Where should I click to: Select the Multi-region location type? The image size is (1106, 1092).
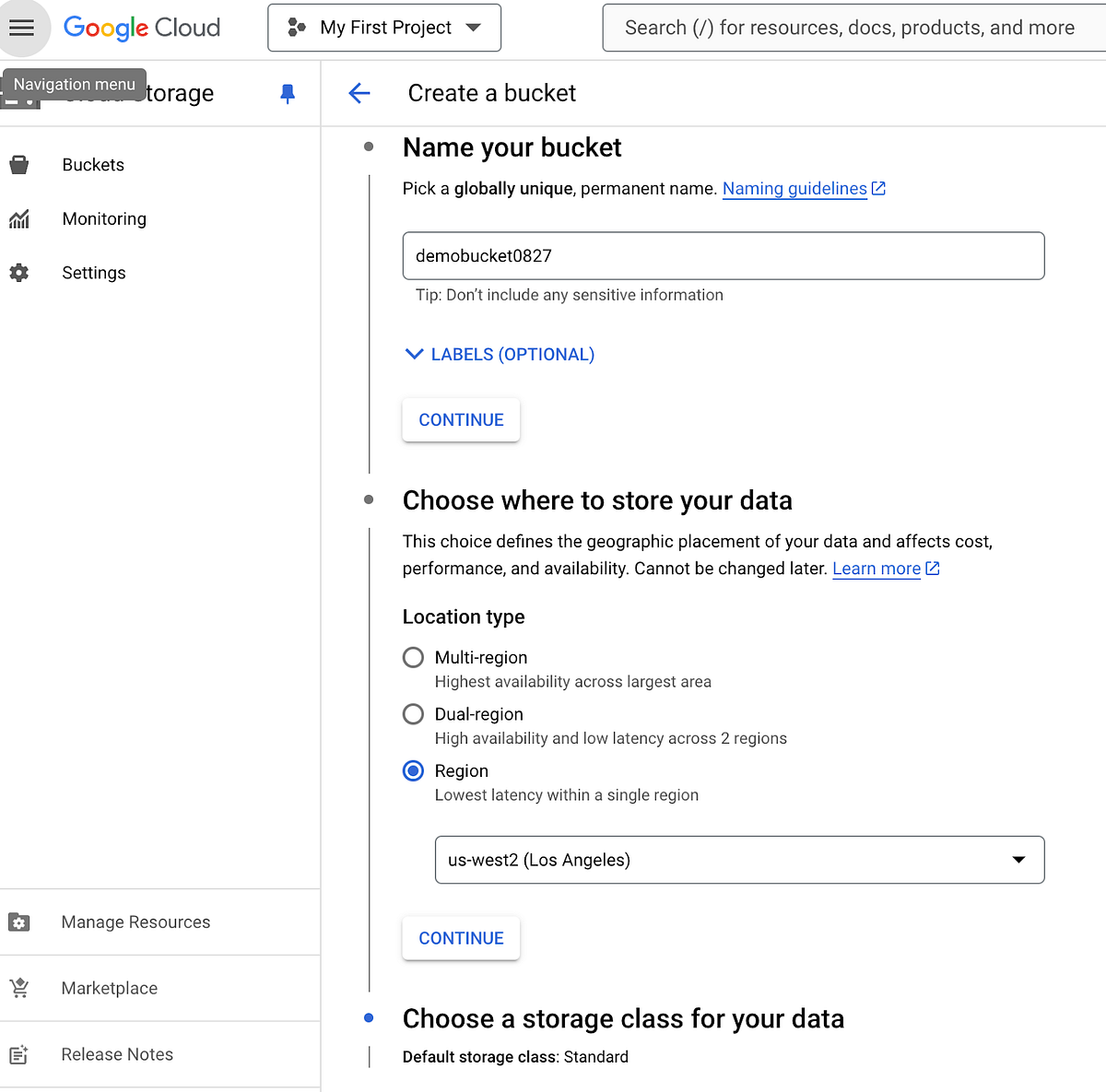tap(413, 657)
